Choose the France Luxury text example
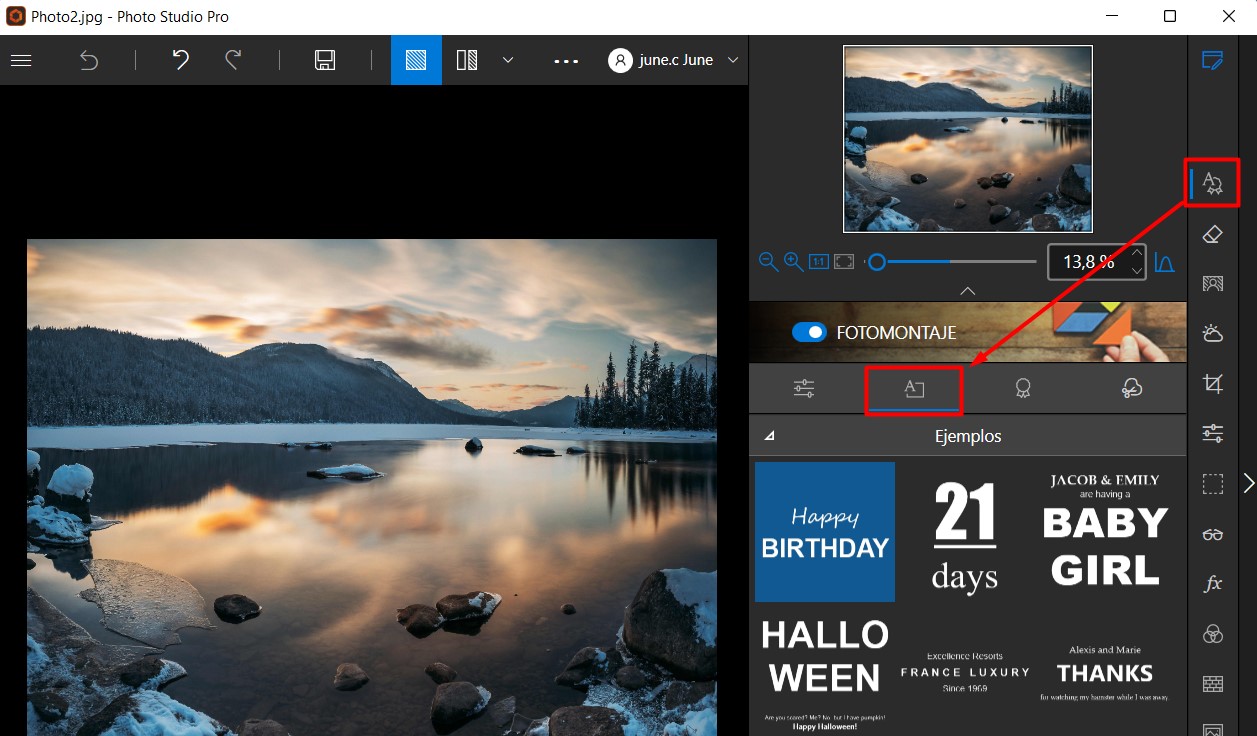Image resolution: width=1257 pixels, height=736 pixels. [965, 672]
